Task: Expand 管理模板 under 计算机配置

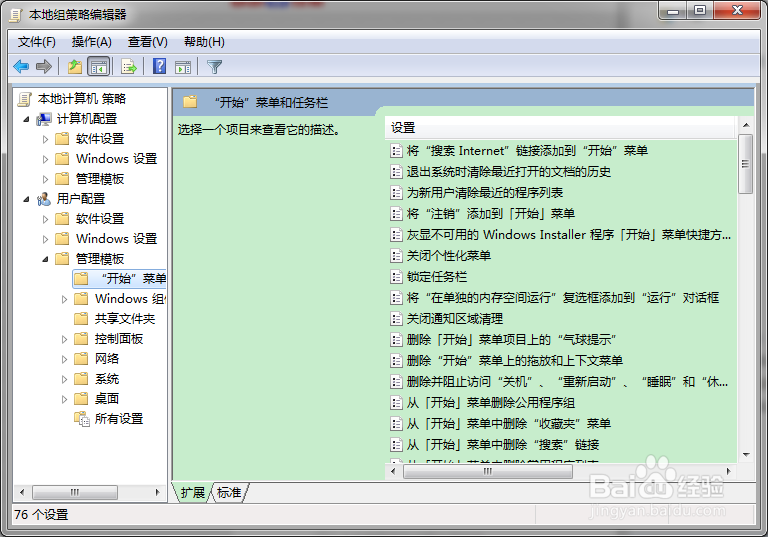Action: click(x=46, y=179)
